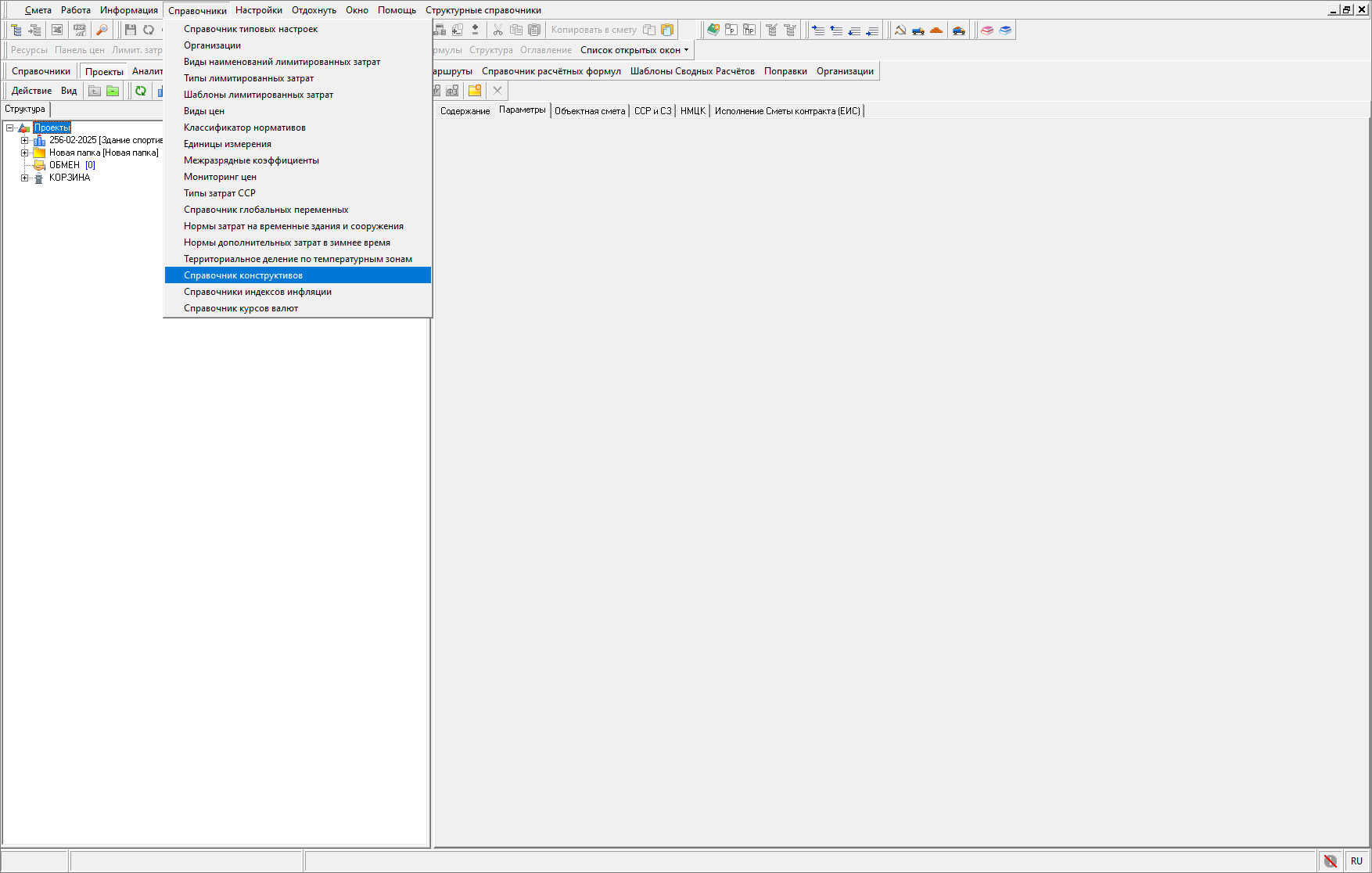This screenshot has height=873, width=1372.
Task: Select the ОБМЕН folder in tree
Action: (64, 166)
